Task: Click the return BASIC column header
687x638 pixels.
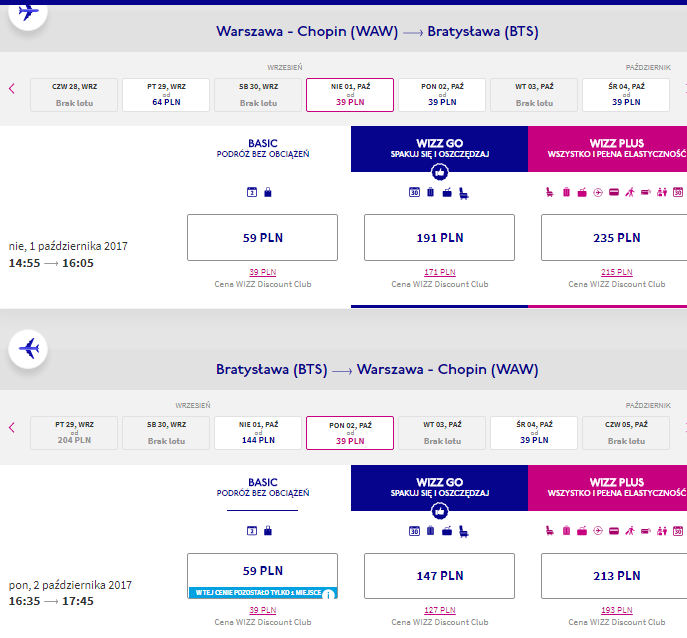Action: click(x=263, y=487)
